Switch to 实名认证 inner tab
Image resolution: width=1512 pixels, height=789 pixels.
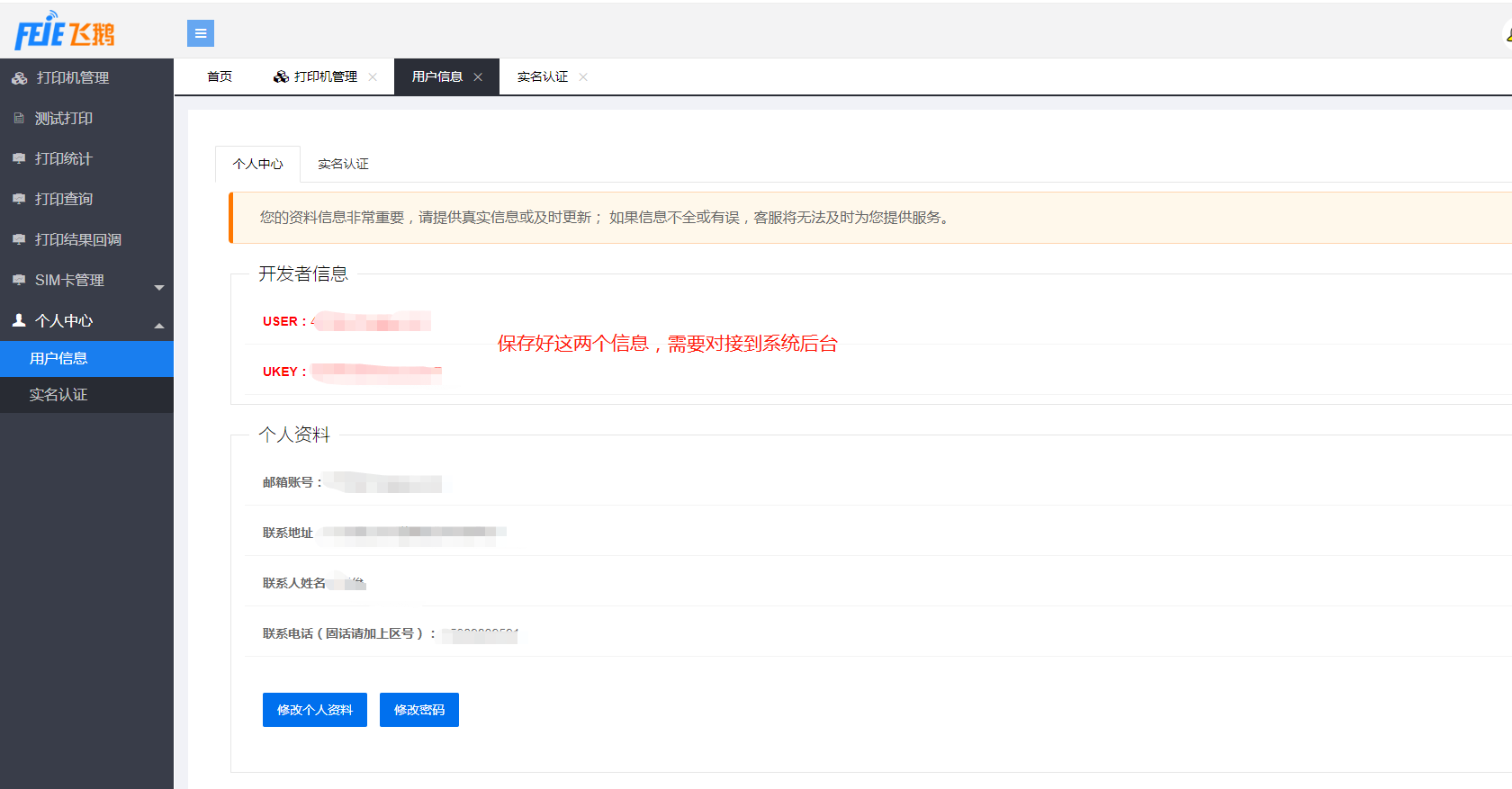tap(343, 164)
